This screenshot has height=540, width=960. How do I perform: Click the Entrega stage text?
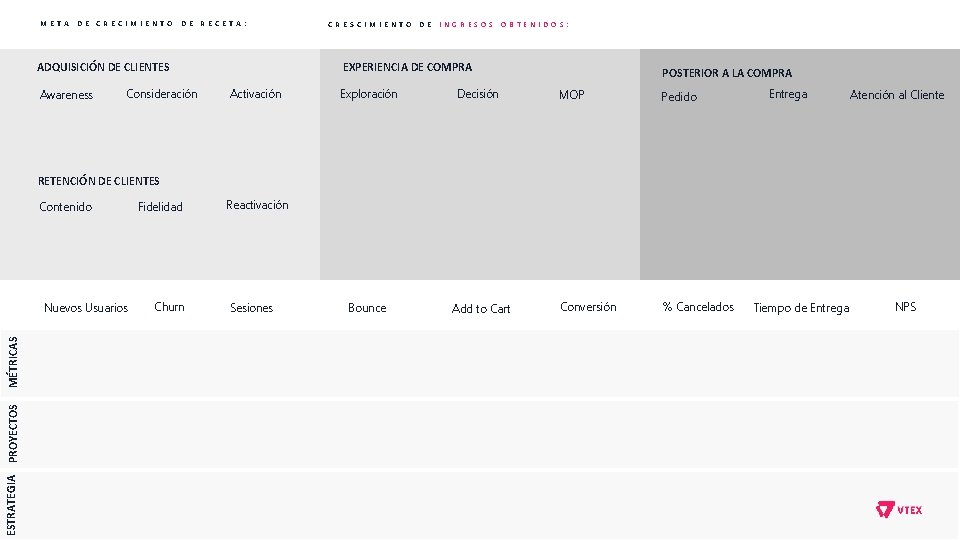click(788, 94)
